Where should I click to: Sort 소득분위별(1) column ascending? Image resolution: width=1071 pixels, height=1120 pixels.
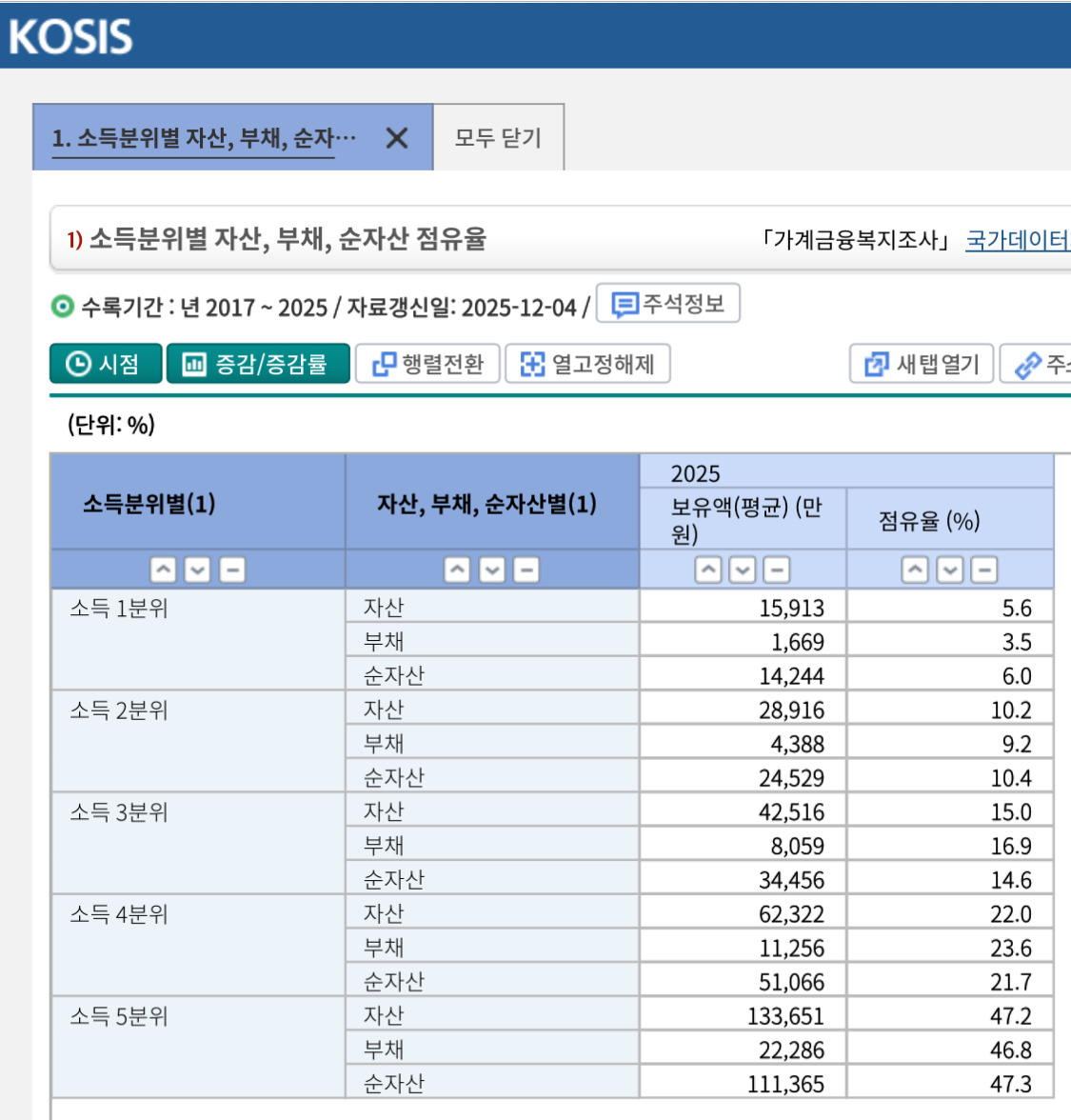164,569
